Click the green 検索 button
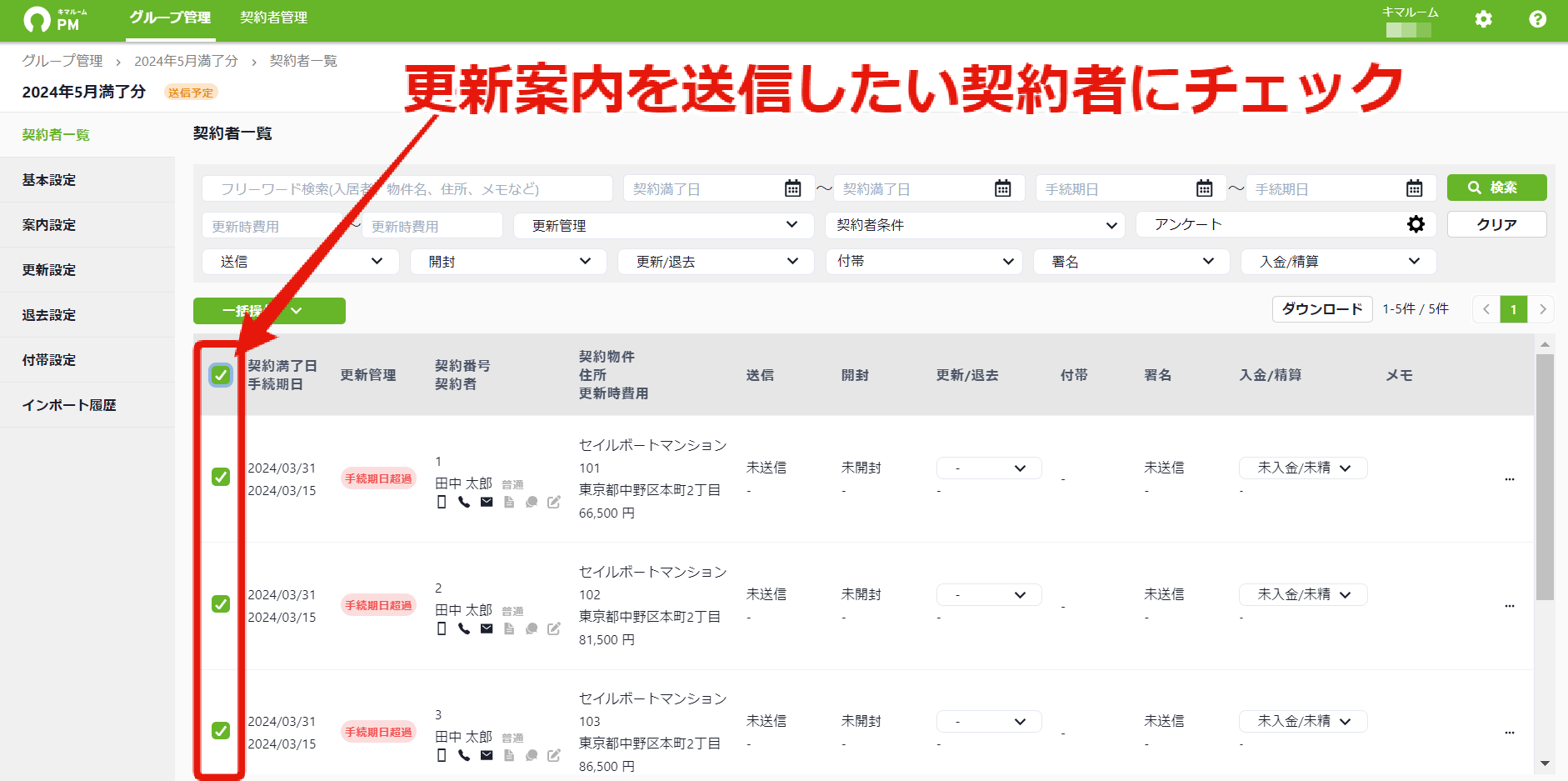The image size is (1568, 781). [1496, 188]
